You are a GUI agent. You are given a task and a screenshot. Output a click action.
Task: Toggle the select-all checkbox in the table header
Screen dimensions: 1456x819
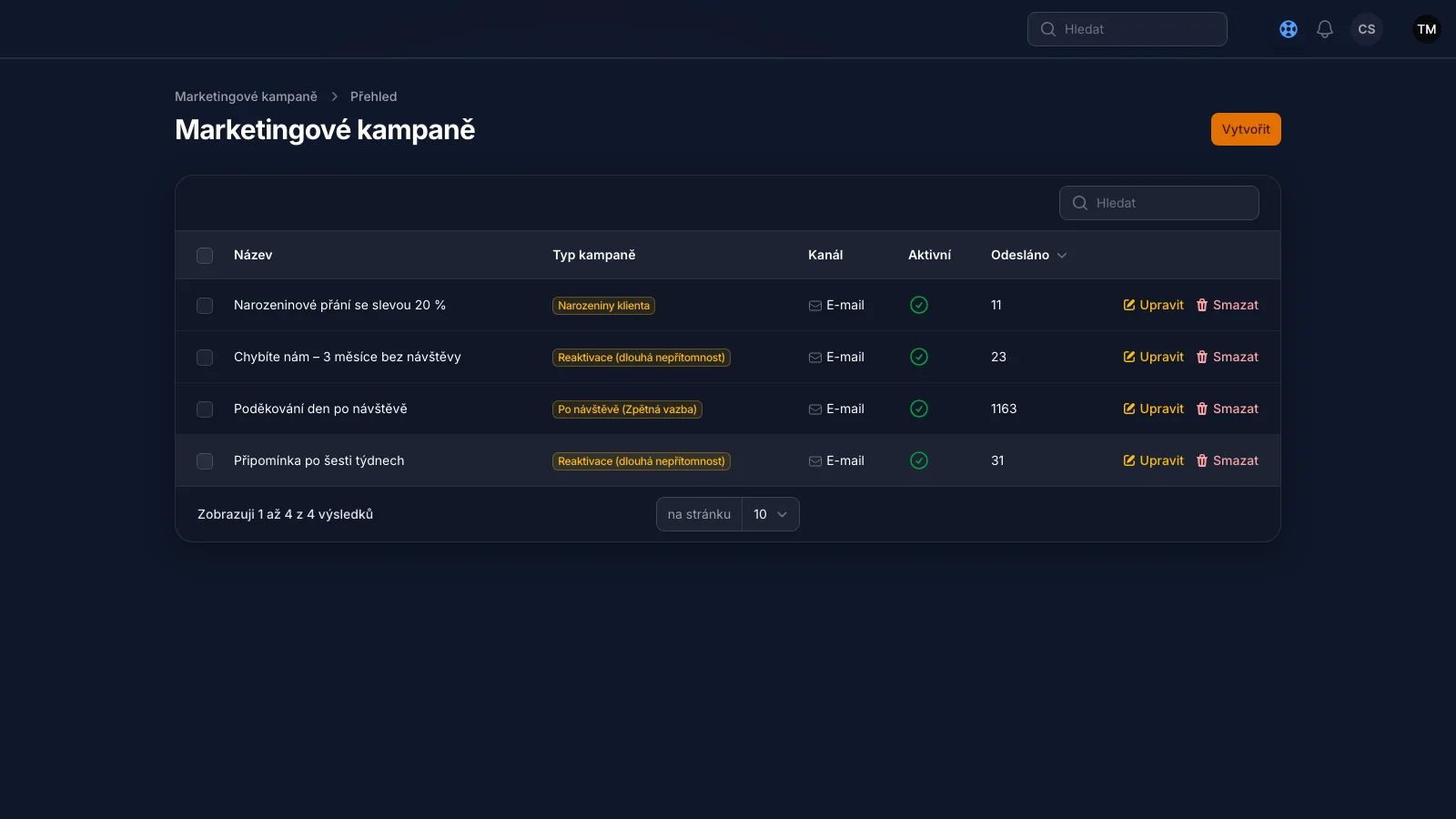pos(205,256)
